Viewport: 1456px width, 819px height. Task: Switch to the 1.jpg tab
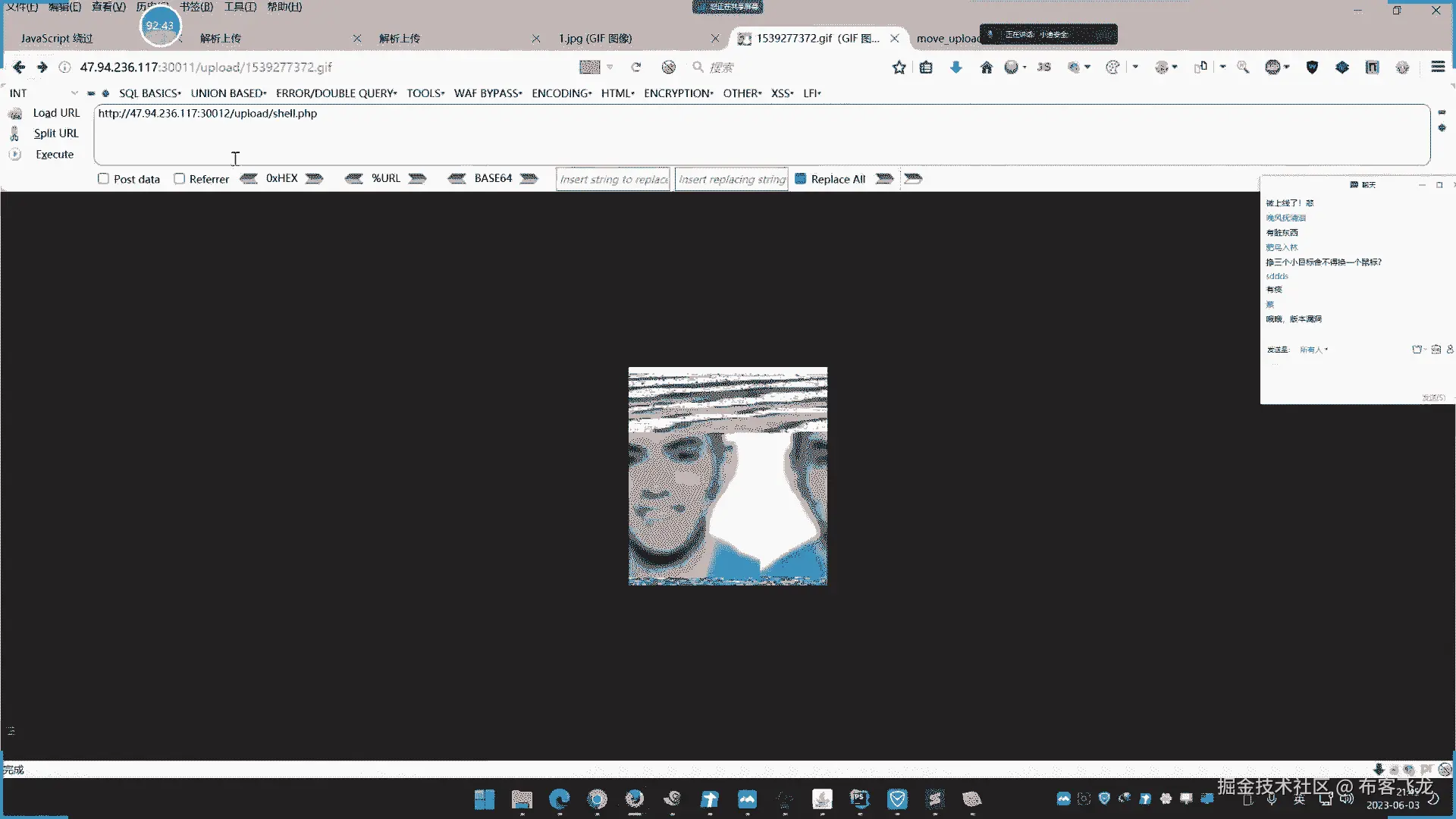[x=595, y=39]
